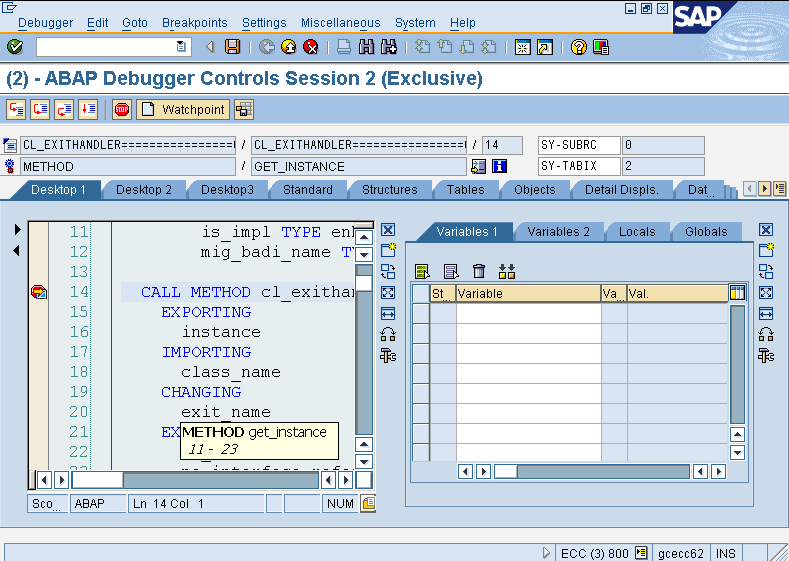This screenshot has height=561, width=789.
Task: Click the green Back arrow icon
Action: (267, 47)
